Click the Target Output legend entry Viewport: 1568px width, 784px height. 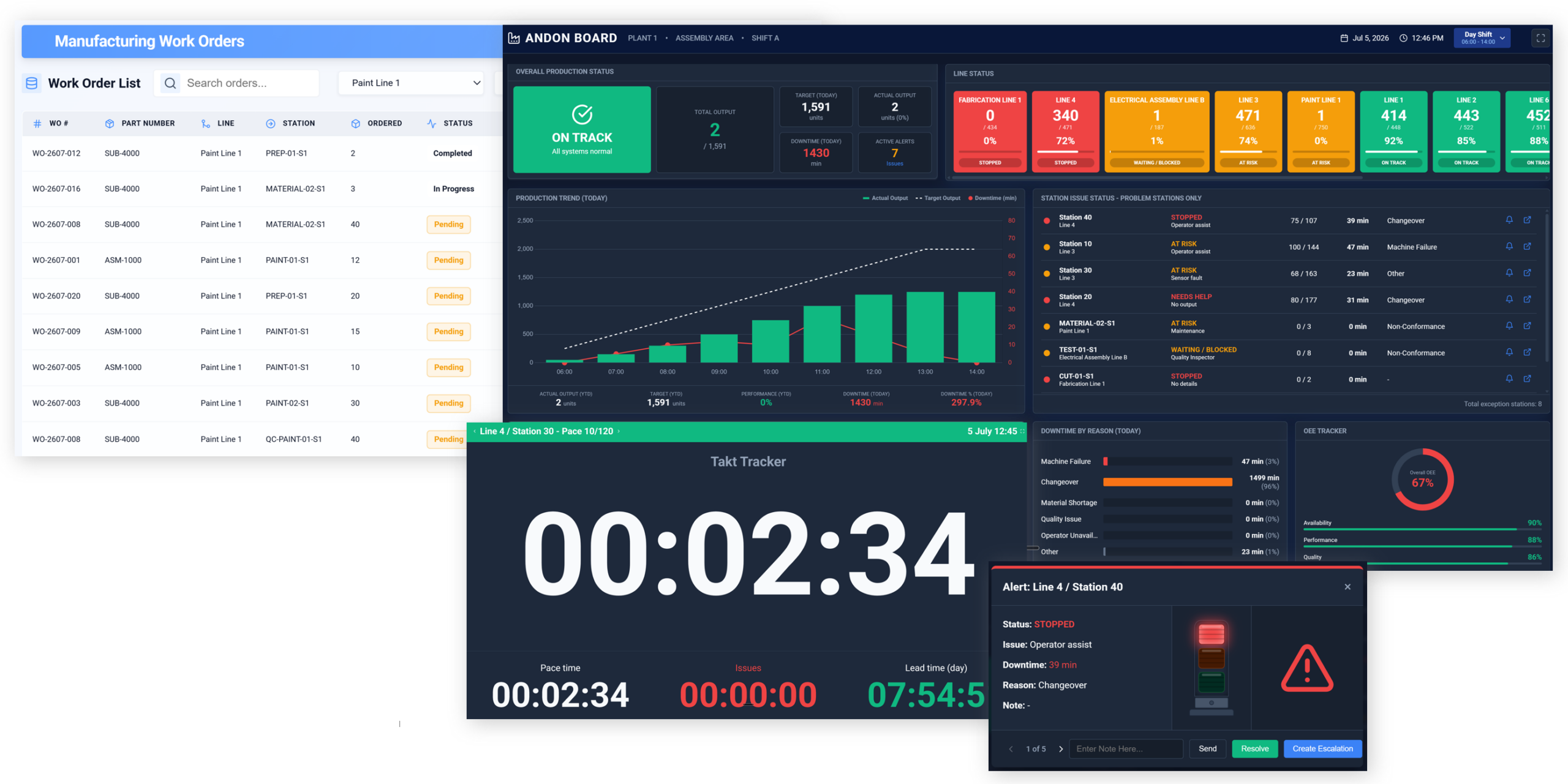(x=938, y=198)
